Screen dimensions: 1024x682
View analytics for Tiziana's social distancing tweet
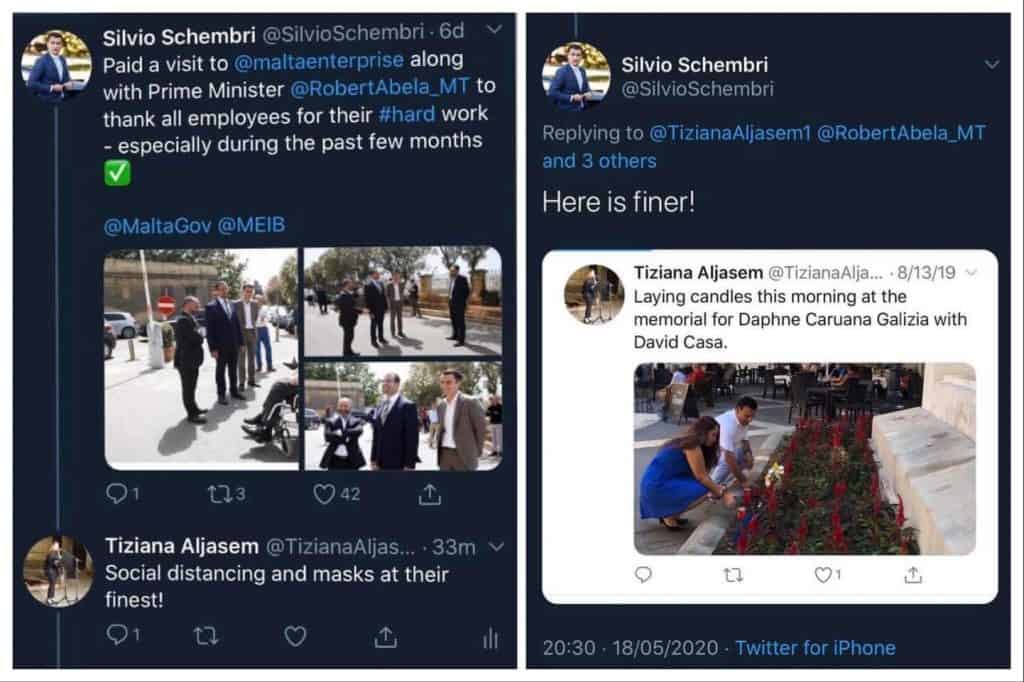click(490, 638)
